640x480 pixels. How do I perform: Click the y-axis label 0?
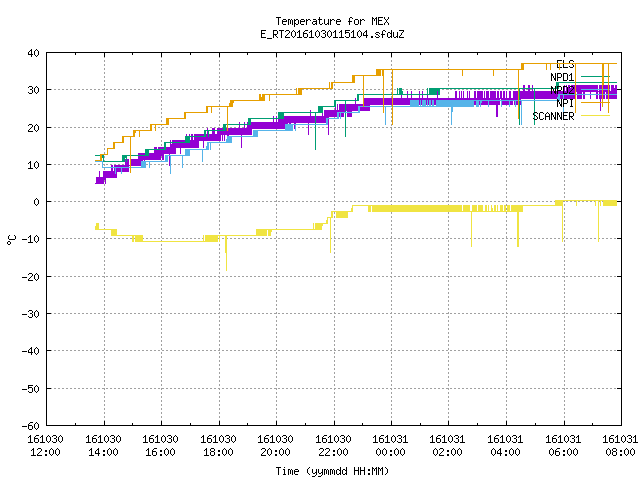[37, 202]
